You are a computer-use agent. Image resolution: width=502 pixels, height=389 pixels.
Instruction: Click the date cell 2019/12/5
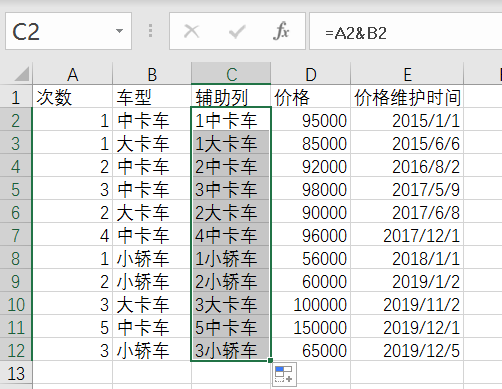coord(407,349)
